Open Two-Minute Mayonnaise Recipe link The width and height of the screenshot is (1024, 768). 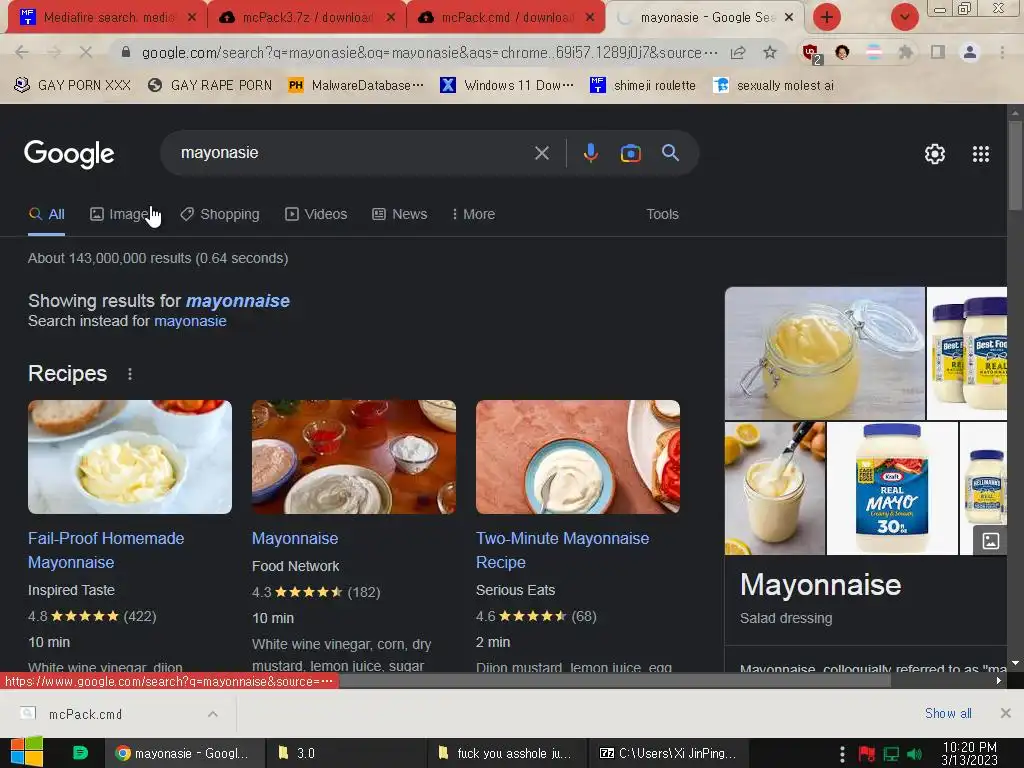[x=562, y=550]
